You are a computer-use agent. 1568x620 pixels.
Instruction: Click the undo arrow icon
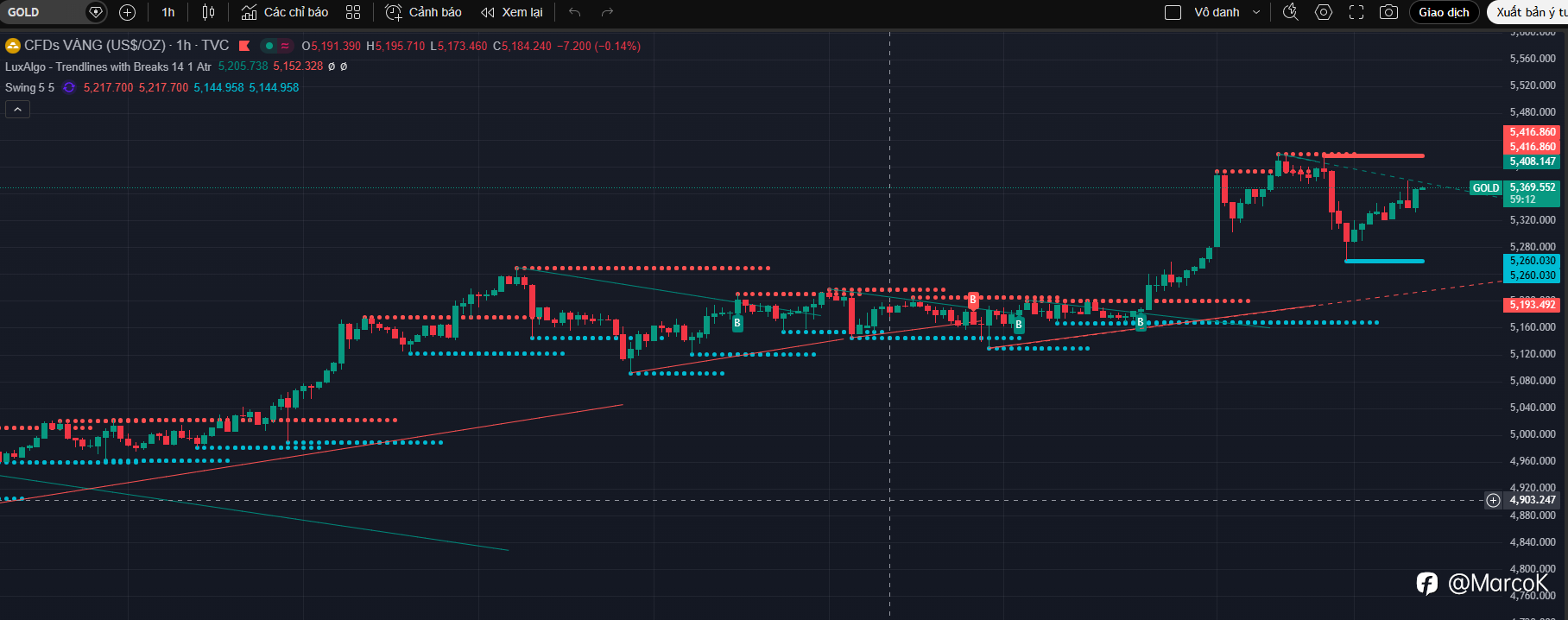click(575, 12)
